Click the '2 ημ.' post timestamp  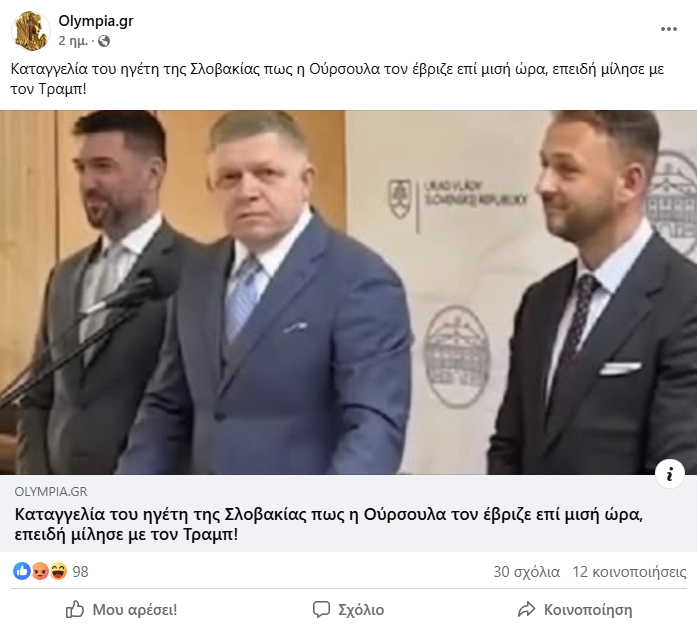73,41
